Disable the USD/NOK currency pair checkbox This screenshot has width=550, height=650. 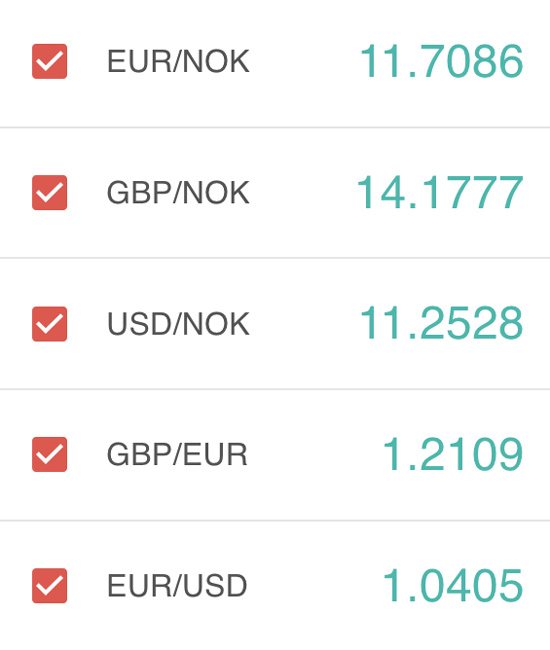click(49, 324)
